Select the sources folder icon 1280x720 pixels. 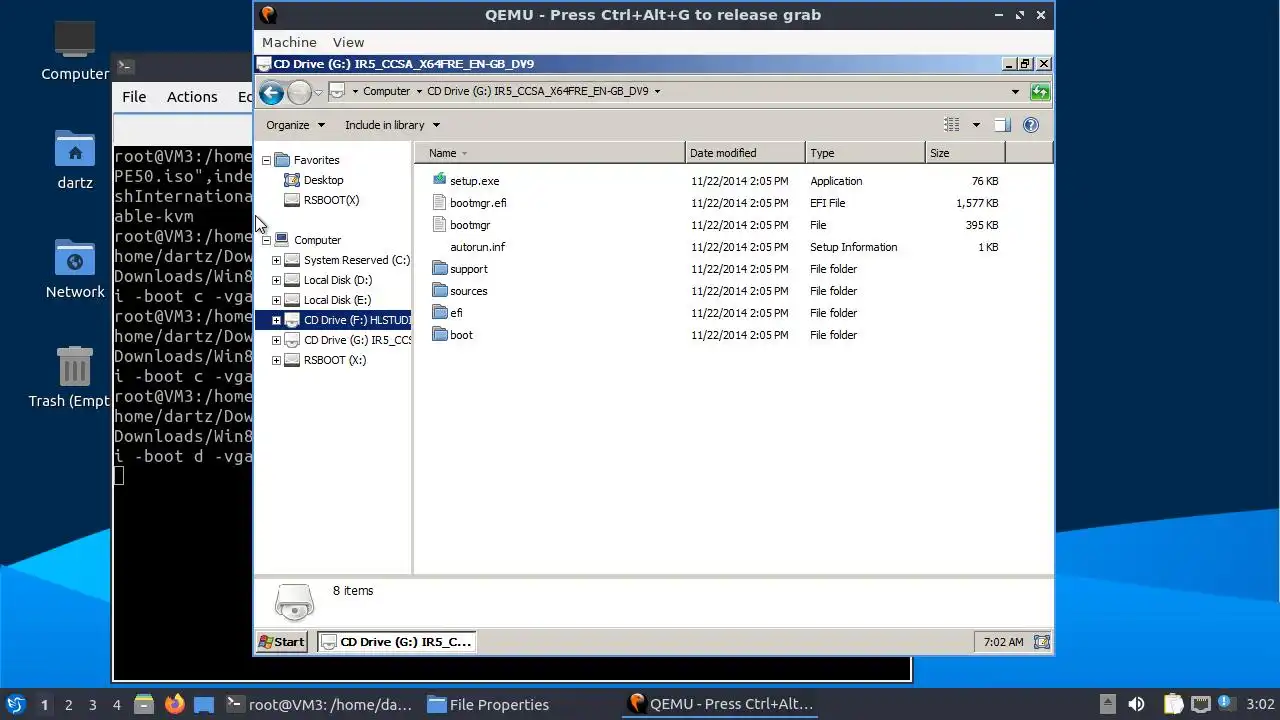(x=440, y=290)
